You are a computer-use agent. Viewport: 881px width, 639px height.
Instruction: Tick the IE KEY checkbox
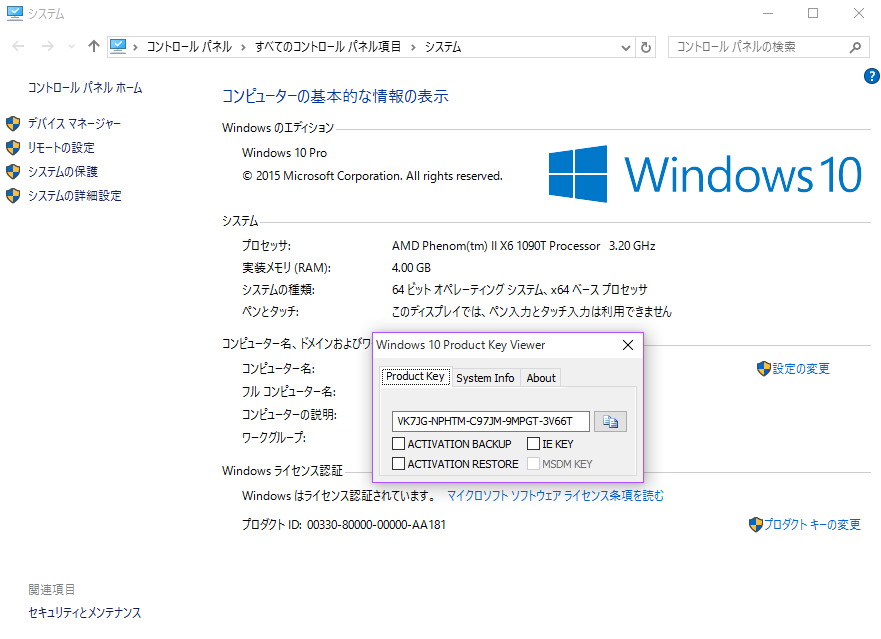[533, 444]
